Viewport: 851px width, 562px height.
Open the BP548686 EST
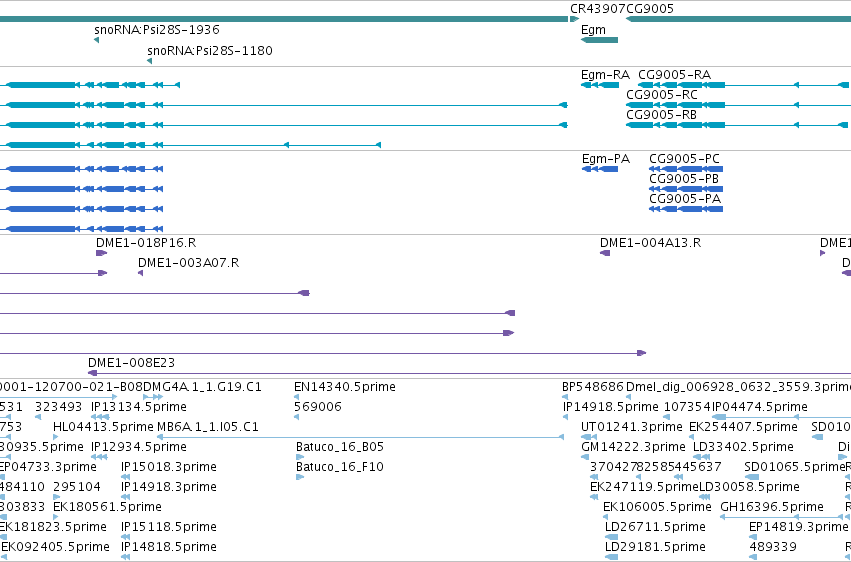(564, 398)
